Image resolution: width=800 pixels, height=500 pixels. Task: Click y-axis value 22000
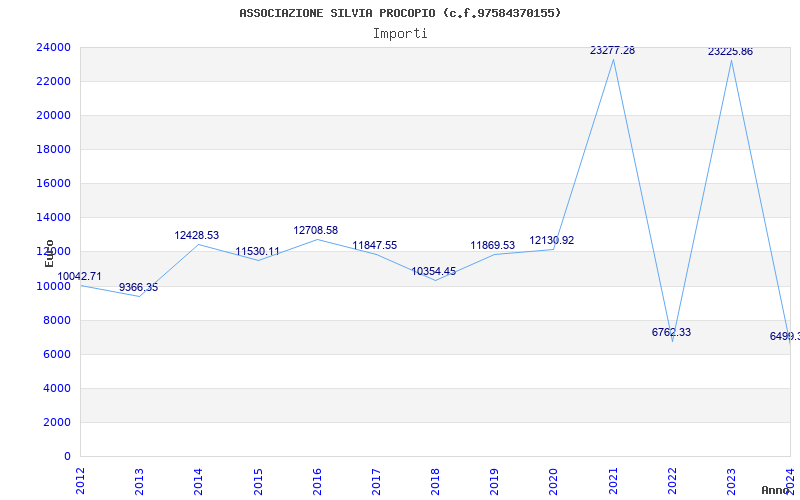click(x=53, y=82)
